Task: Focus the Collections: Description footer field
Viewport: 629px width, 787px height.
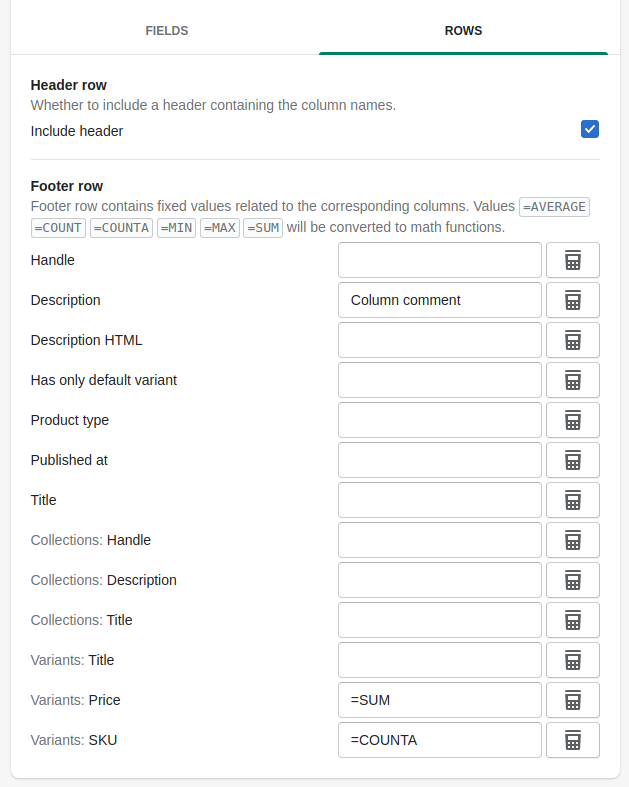Action: (440, 580)
